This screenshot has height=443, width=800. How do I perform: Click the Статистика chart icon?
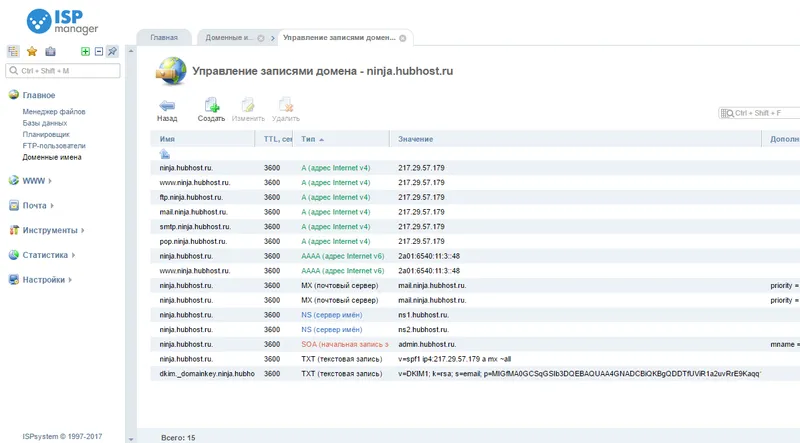(14, 255)
